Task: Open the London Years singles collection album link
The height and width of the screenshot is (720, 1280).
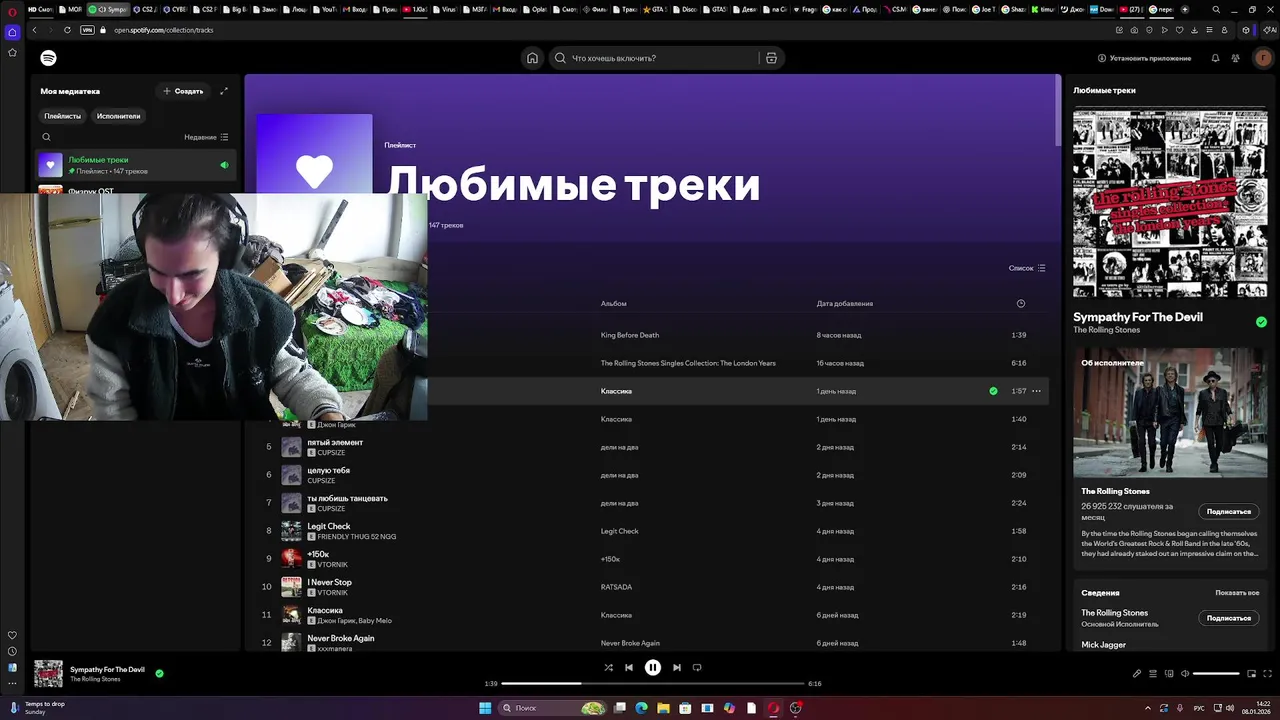Action: click(688, 363)
